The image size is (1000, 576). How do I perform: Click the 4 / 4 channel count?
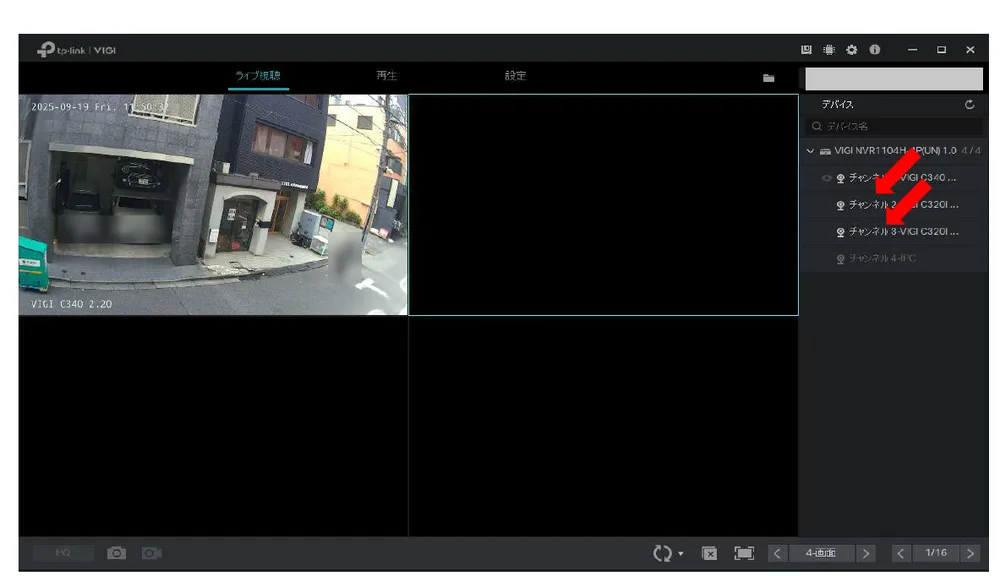[x=971, y=151]
